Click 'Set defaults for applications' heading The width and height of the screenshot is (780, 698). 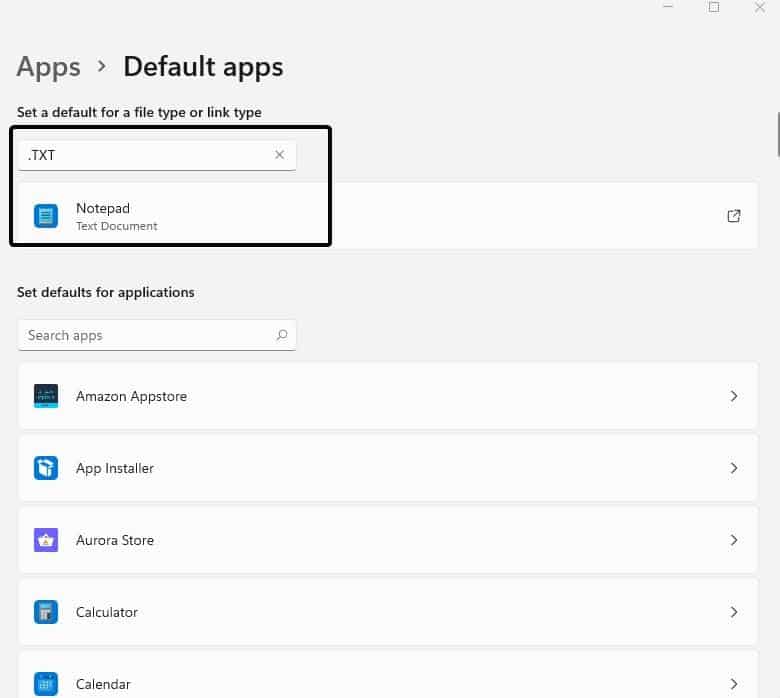tap(105, 292)
